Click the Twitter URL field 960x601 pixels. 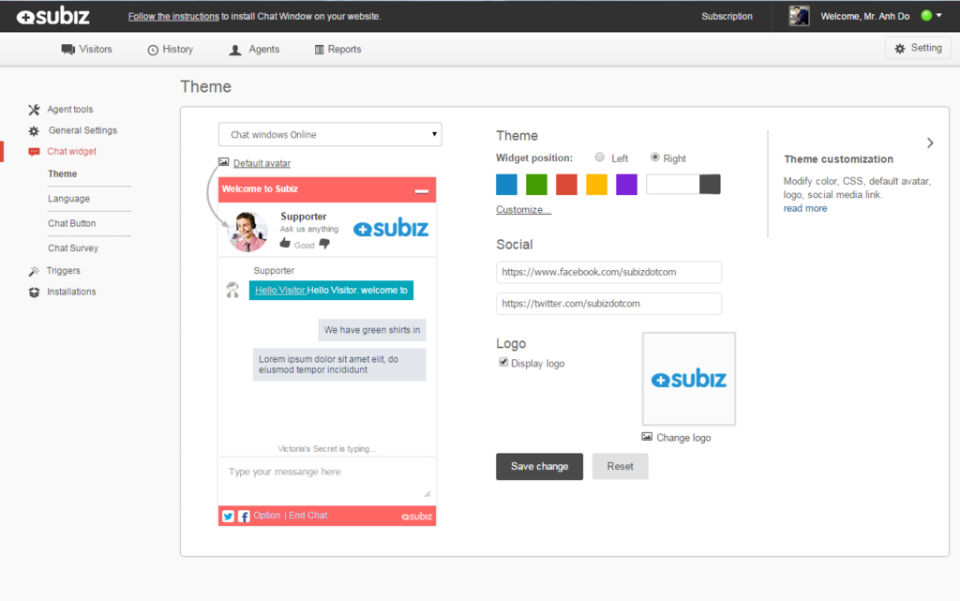[x=609, y=304]
